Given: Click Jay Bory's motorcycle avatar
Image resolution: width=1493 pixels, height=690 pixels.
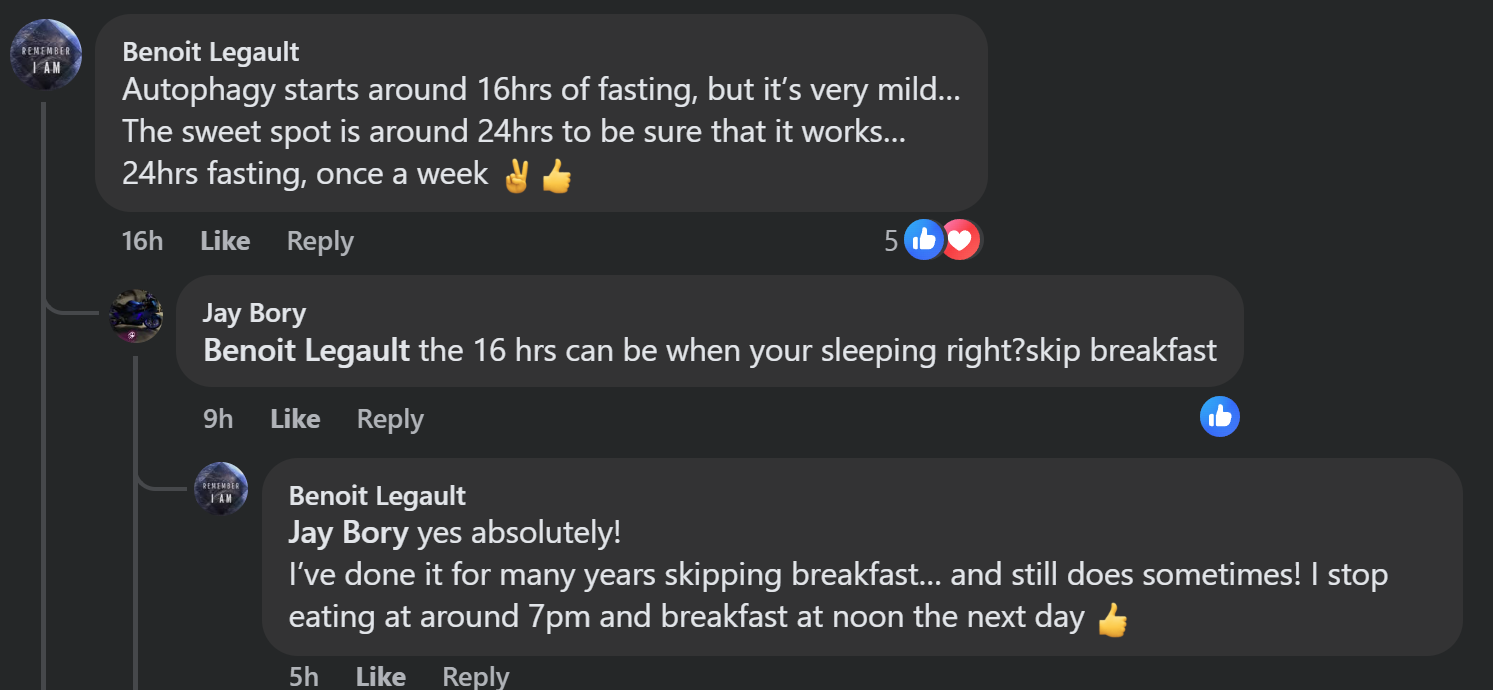Looking at the screenshot, I should 136,316.
